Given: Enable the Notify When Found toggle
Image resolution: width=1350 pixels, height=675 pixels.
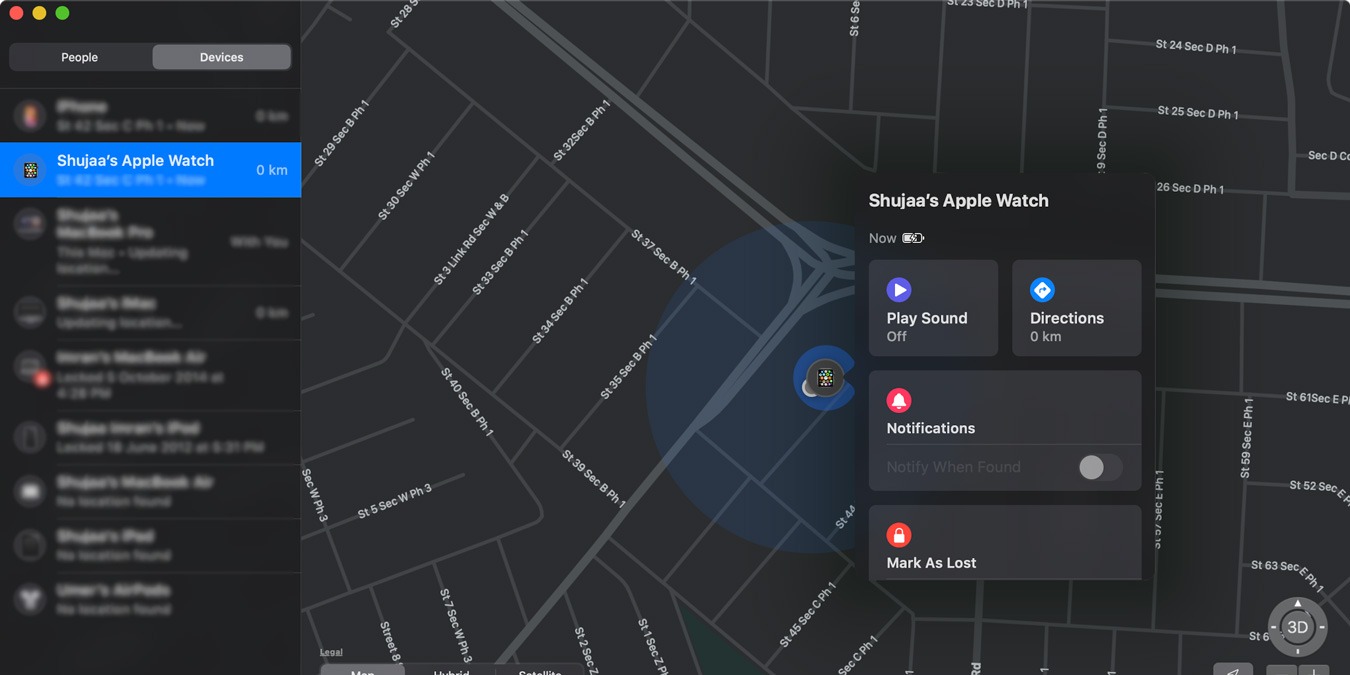Looking at the screenshot, I should [1100, 467].
